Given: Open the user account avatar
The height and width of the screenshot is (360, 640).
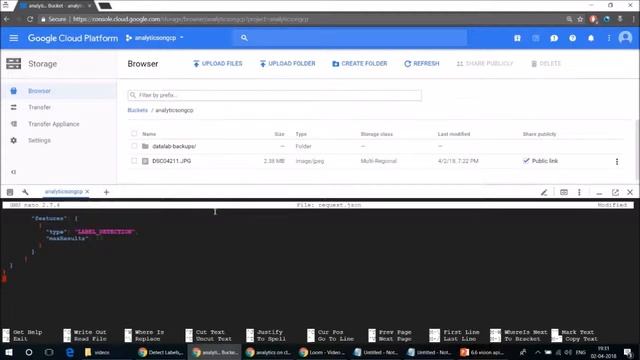Looking at the screenshot, I should point(625,38).
